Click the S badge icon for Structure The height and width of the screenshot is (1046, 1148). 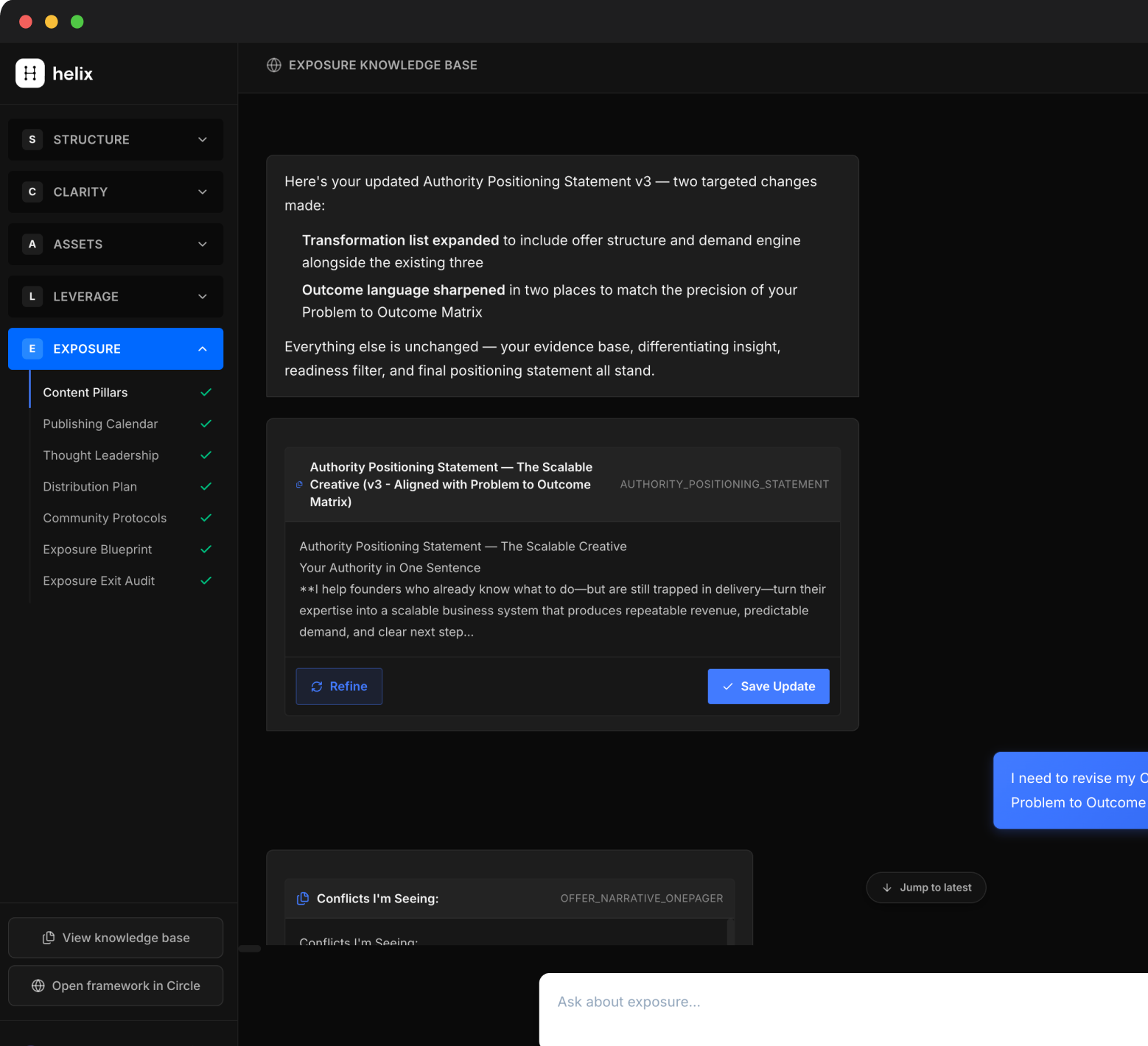pos(32,139)
